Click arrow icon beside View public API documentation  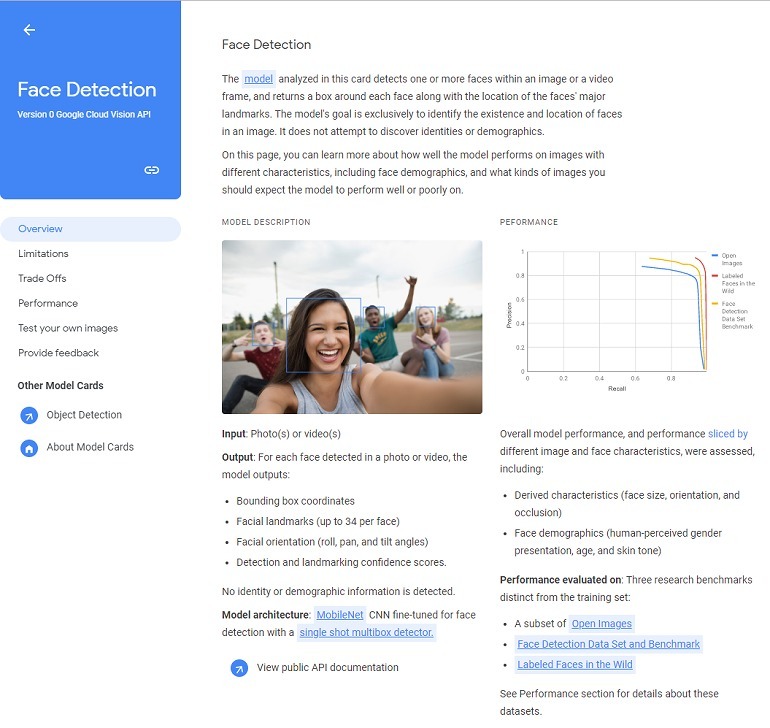tap(239, 668)
